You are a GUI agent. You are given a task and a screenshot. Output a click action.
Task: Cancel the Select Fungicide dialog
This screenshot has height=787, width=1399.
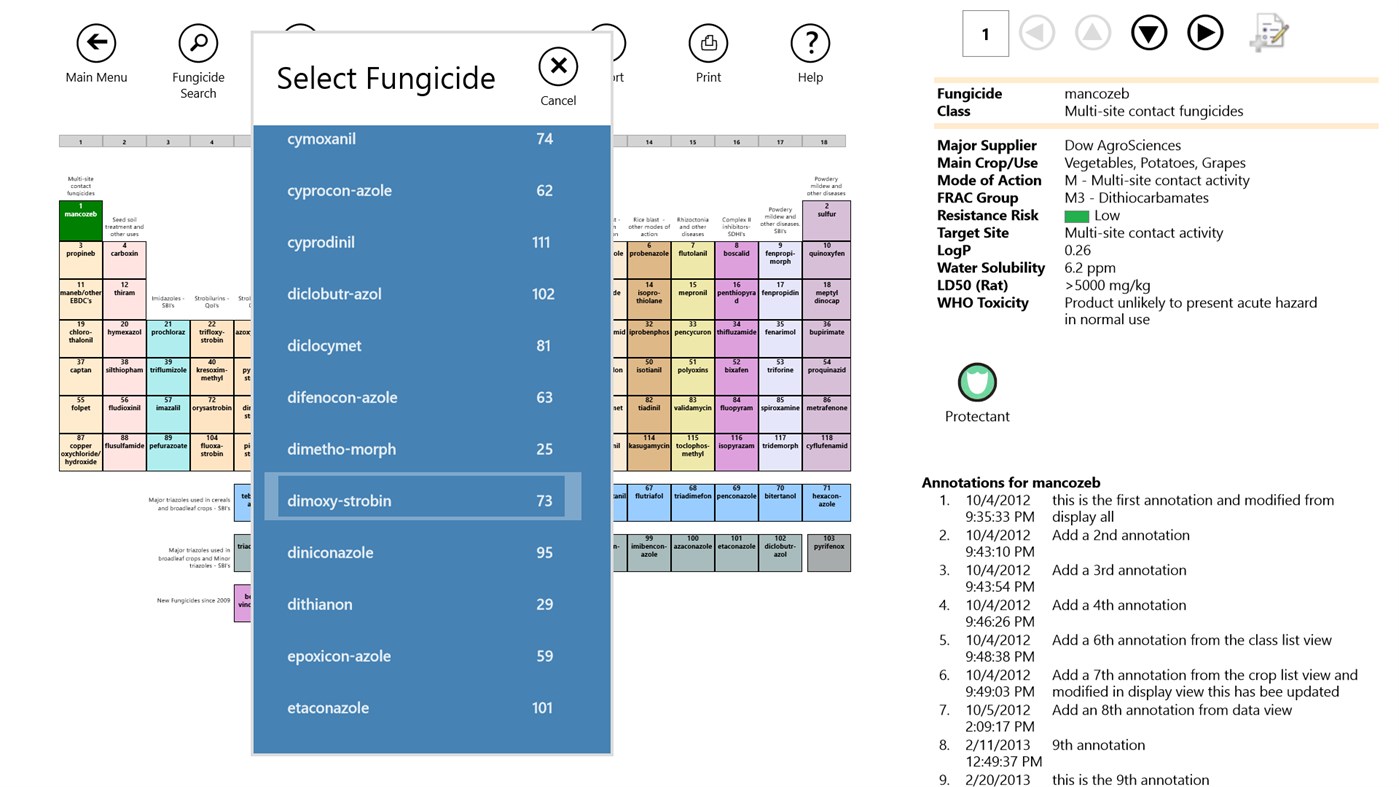point(558,66)
